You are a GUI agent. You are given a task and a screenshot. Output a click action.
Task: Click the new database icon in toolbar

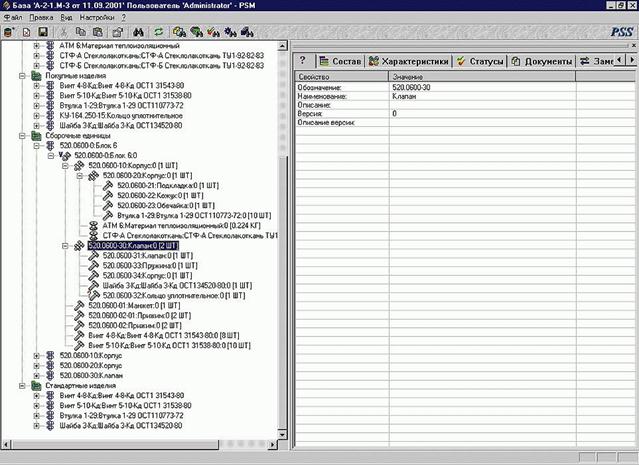pos(9,32)
